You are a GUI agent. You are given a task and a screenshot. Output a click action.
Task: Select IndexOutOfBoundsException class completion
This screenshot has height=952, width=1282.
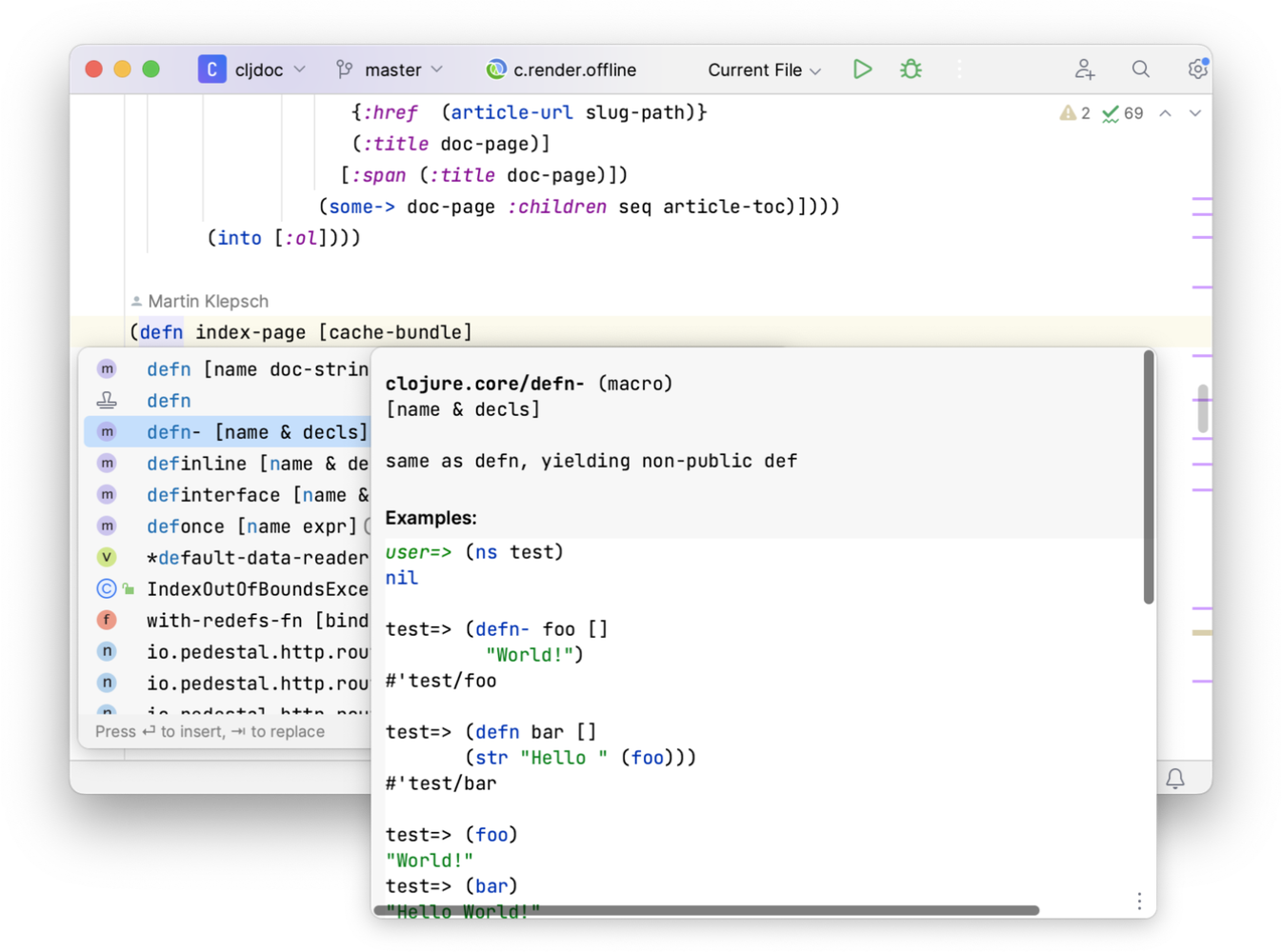(228, 589)
